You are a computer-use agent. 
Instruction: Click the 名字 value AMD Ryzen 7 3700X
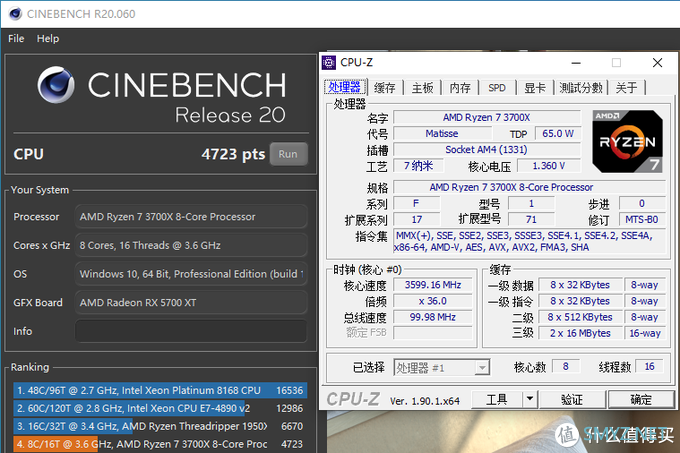pyautogui.click(x=487, y=117)
